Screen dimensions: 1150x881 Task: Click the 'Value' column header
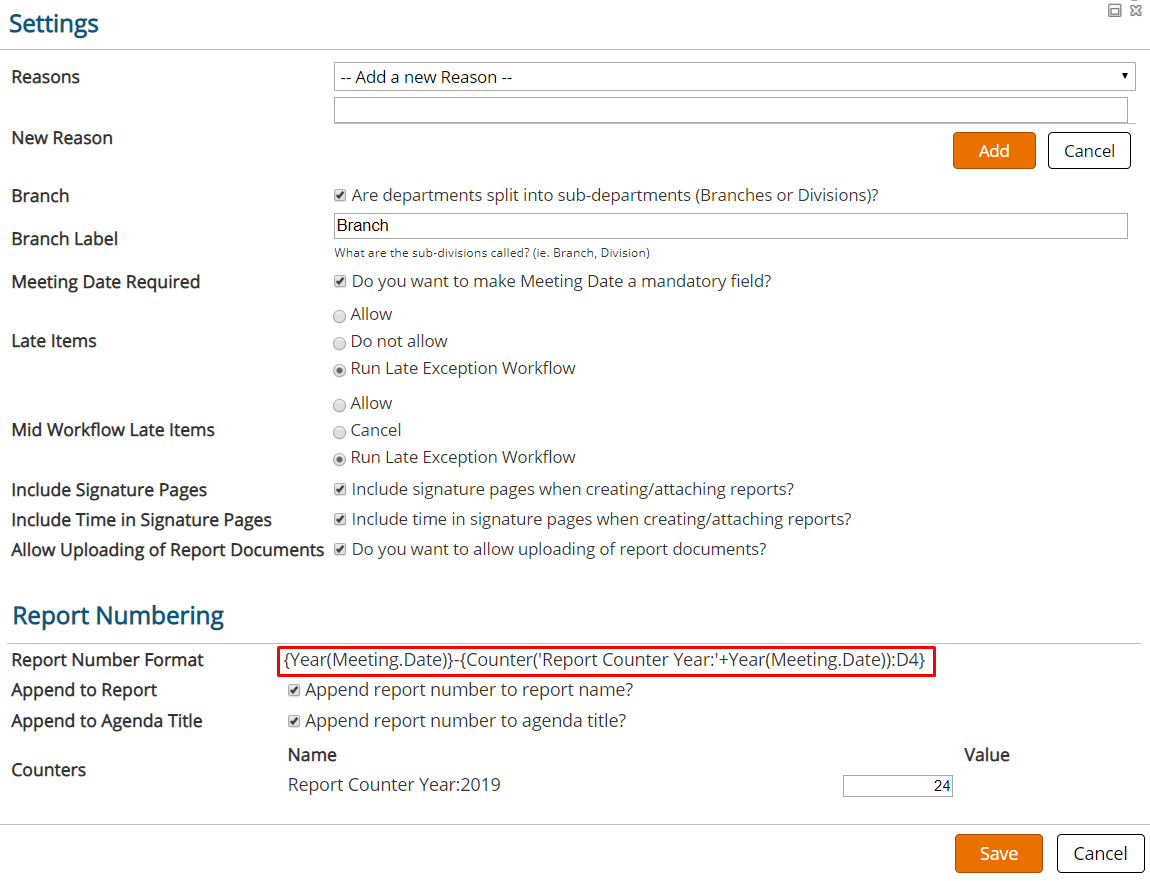pyautogui.click(x=986, y=755)
